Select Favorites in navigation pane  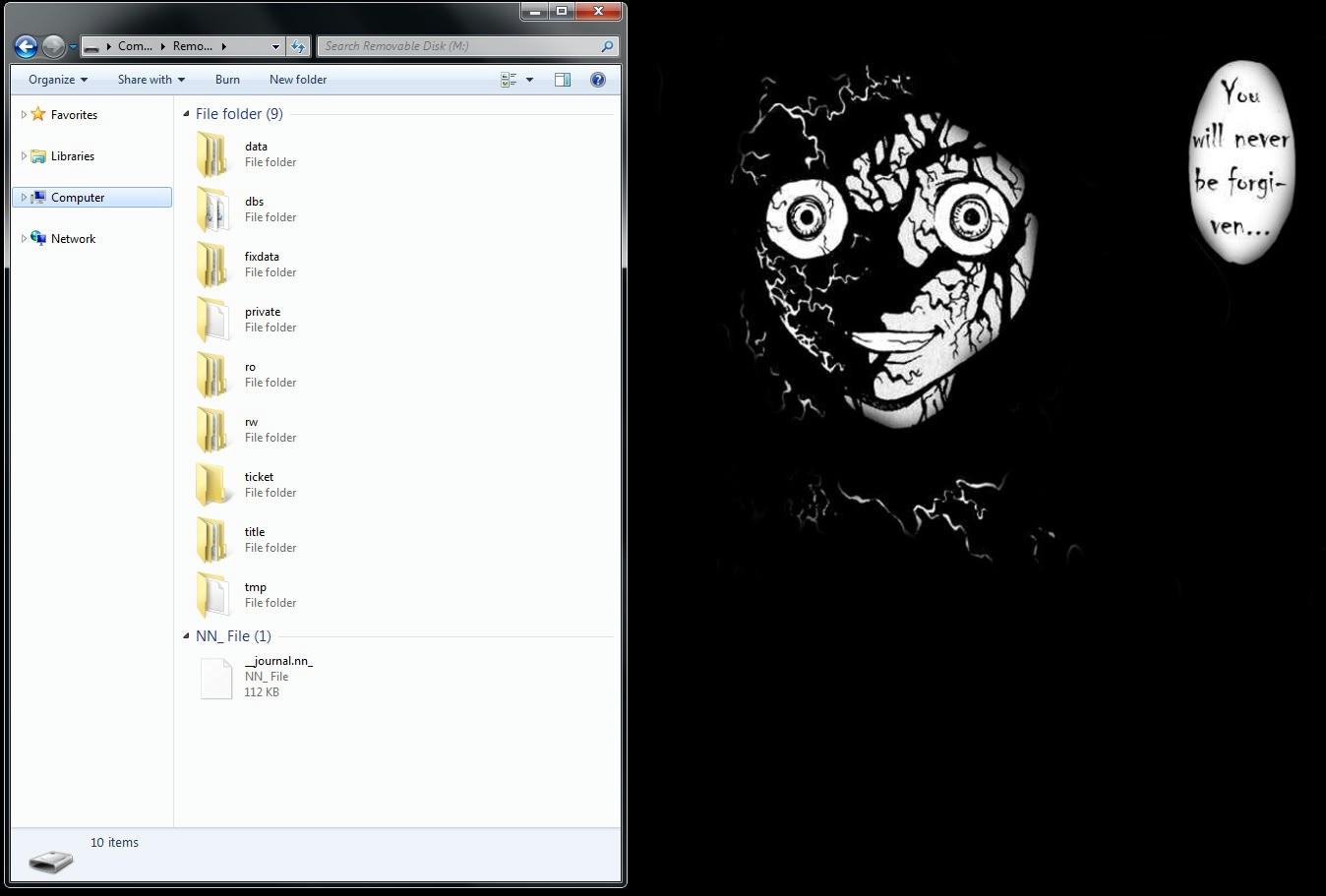tap(74, 115)
